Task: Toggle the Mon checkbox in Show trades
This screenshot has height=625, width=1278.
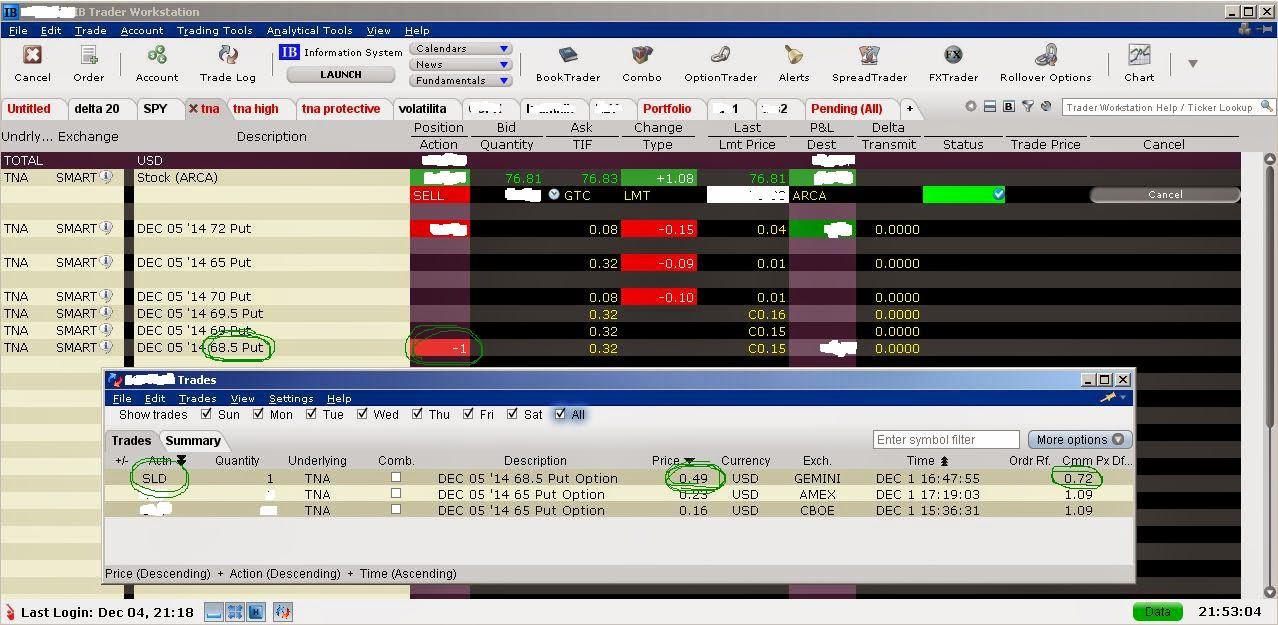Action: click(x=258, y=414)
